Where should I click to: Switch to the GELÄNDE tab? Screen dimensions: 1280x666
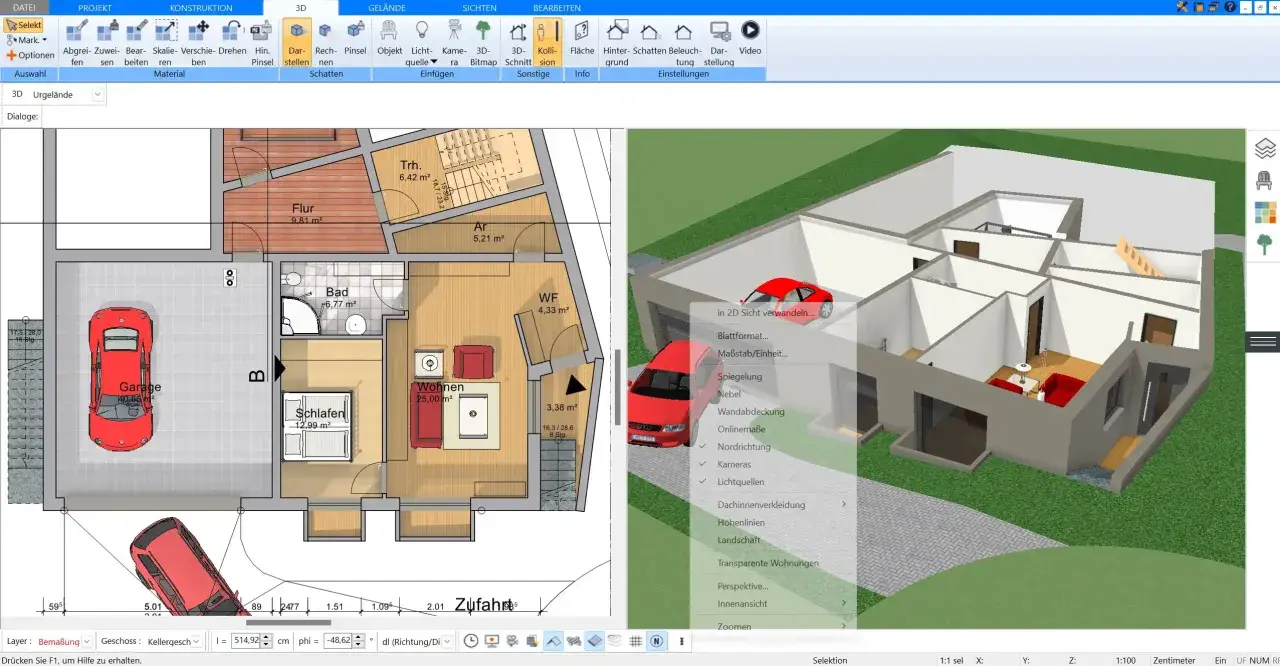tap(387, 7)
